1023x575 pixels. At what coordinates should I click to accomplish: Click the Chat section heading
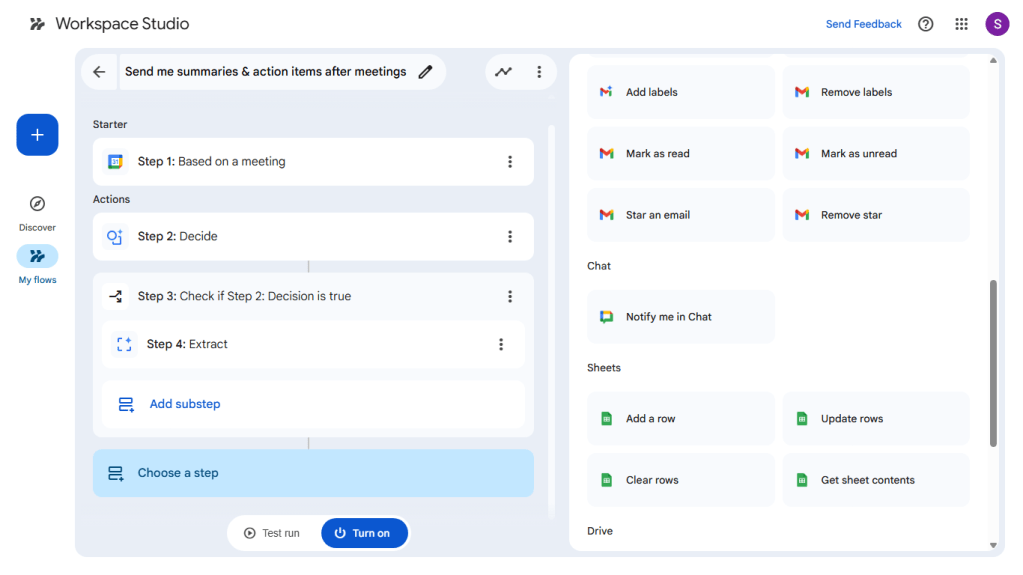coord(598,266)
